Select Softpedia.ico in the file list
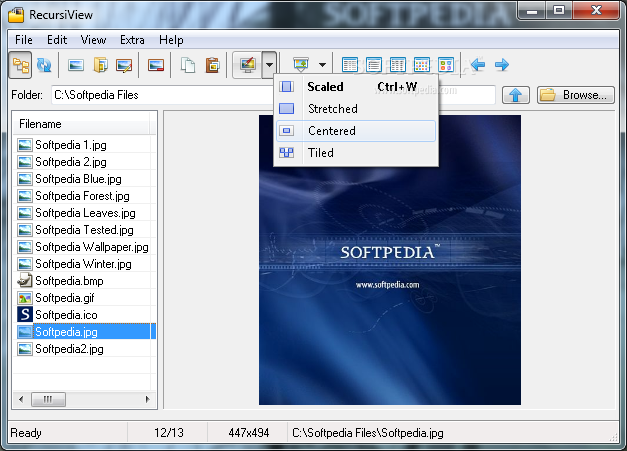This screenshot has height=451, width=627. point(66,315)
